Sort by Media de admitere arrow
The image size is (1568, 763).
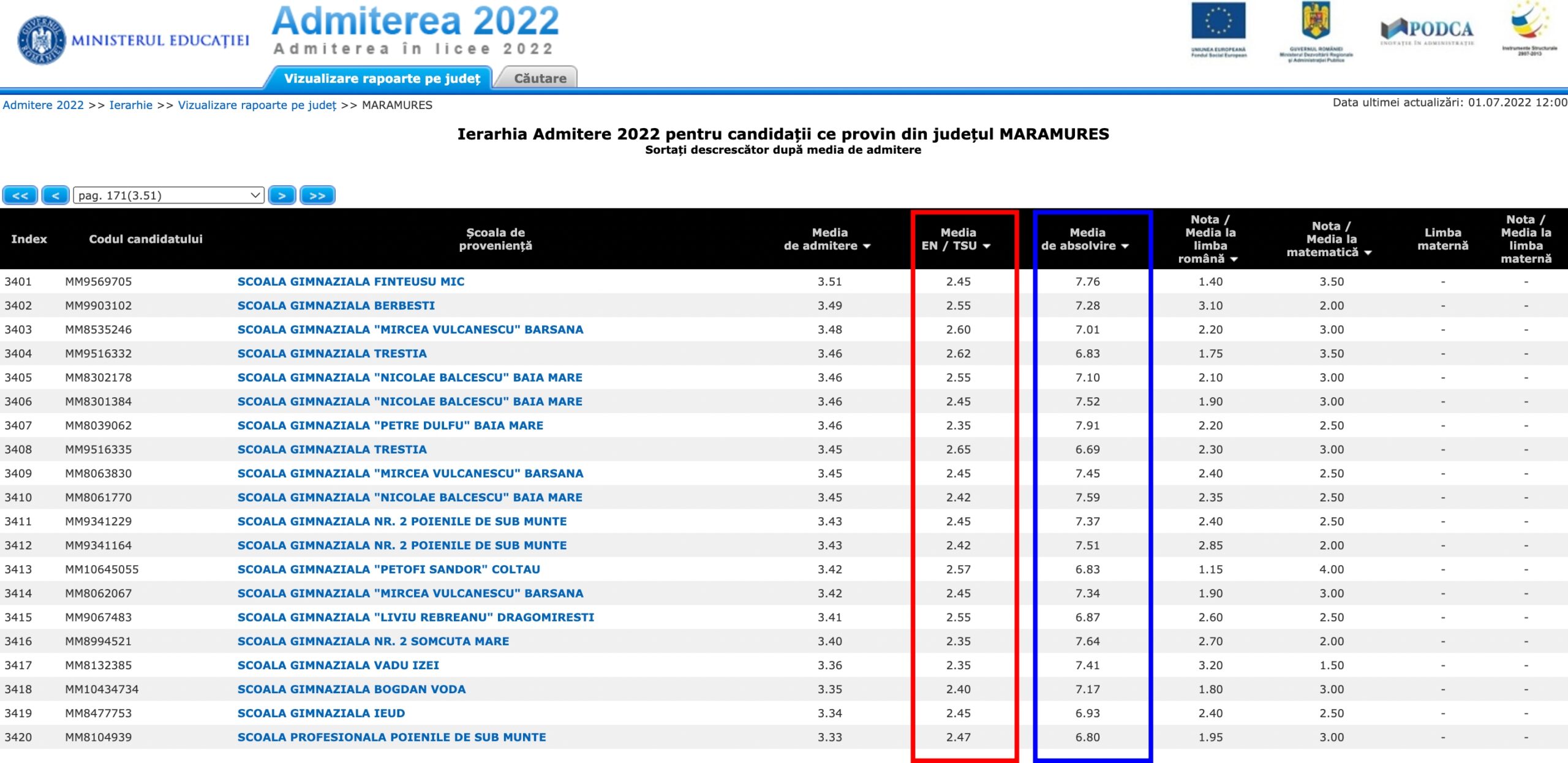tap(867, 246)
